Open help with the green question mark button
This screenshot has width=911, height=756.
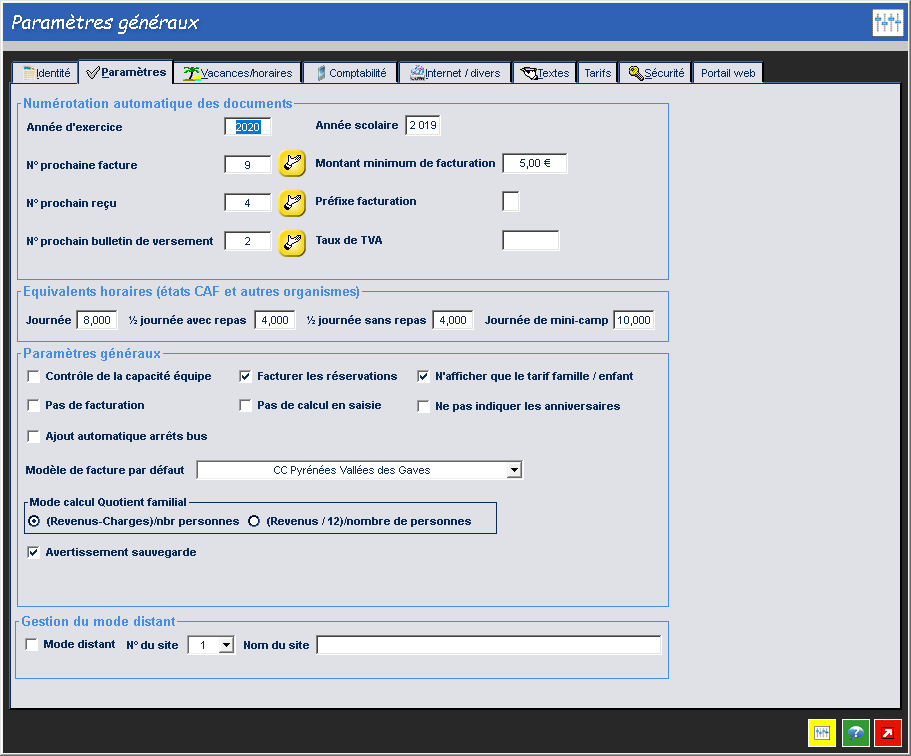pos(855,733)
